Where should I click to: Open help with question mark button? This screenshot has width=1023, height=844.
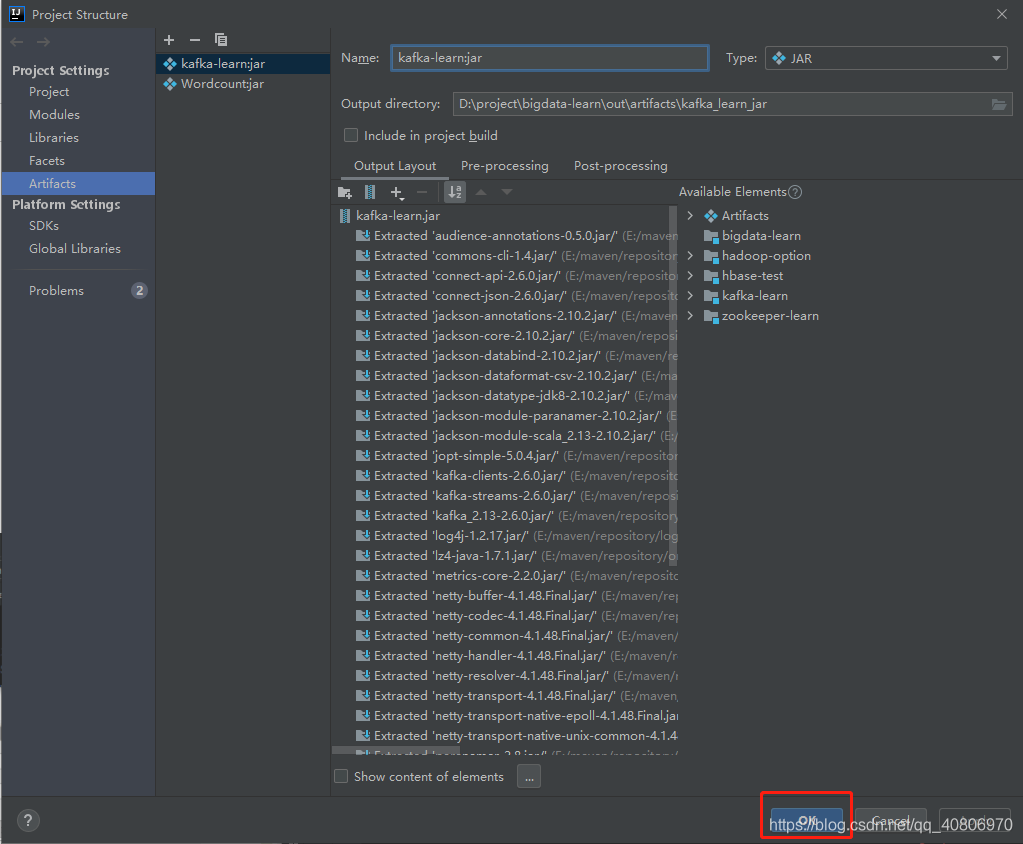pyautogui.click(x=27, y=821)
